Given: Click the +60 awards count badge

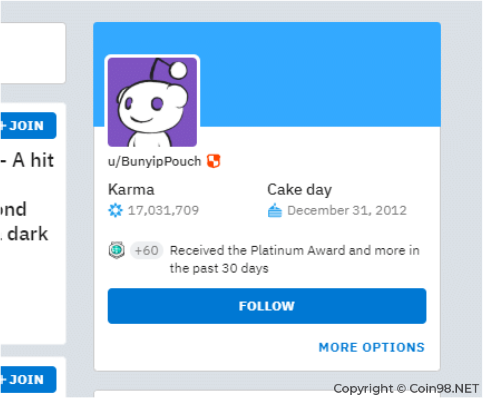Looking at the screenshot, I should pyautogui.click(x=147, y=250).
